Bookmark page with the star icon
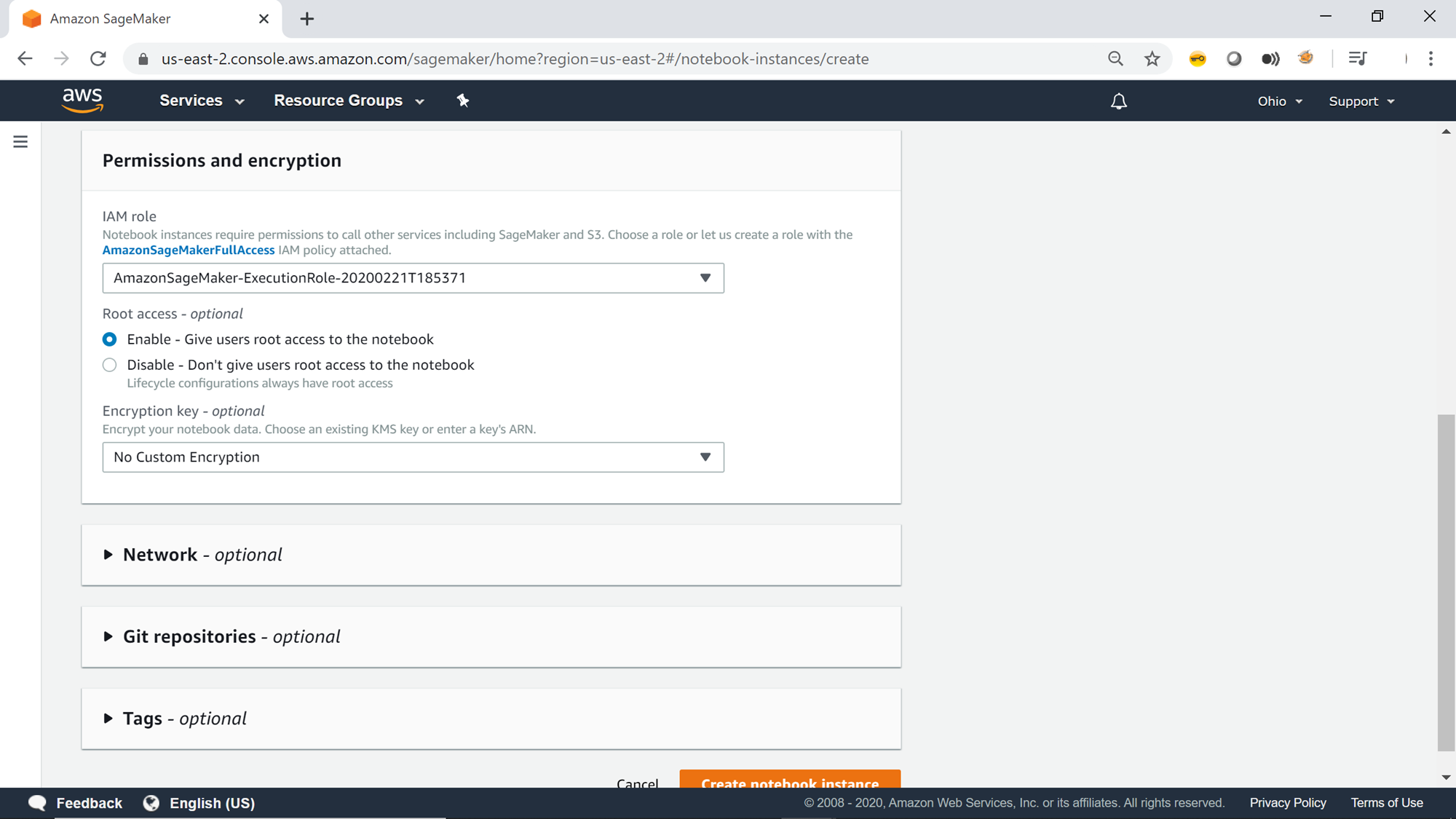The image size is (1456, 819). coord(1152,59)
